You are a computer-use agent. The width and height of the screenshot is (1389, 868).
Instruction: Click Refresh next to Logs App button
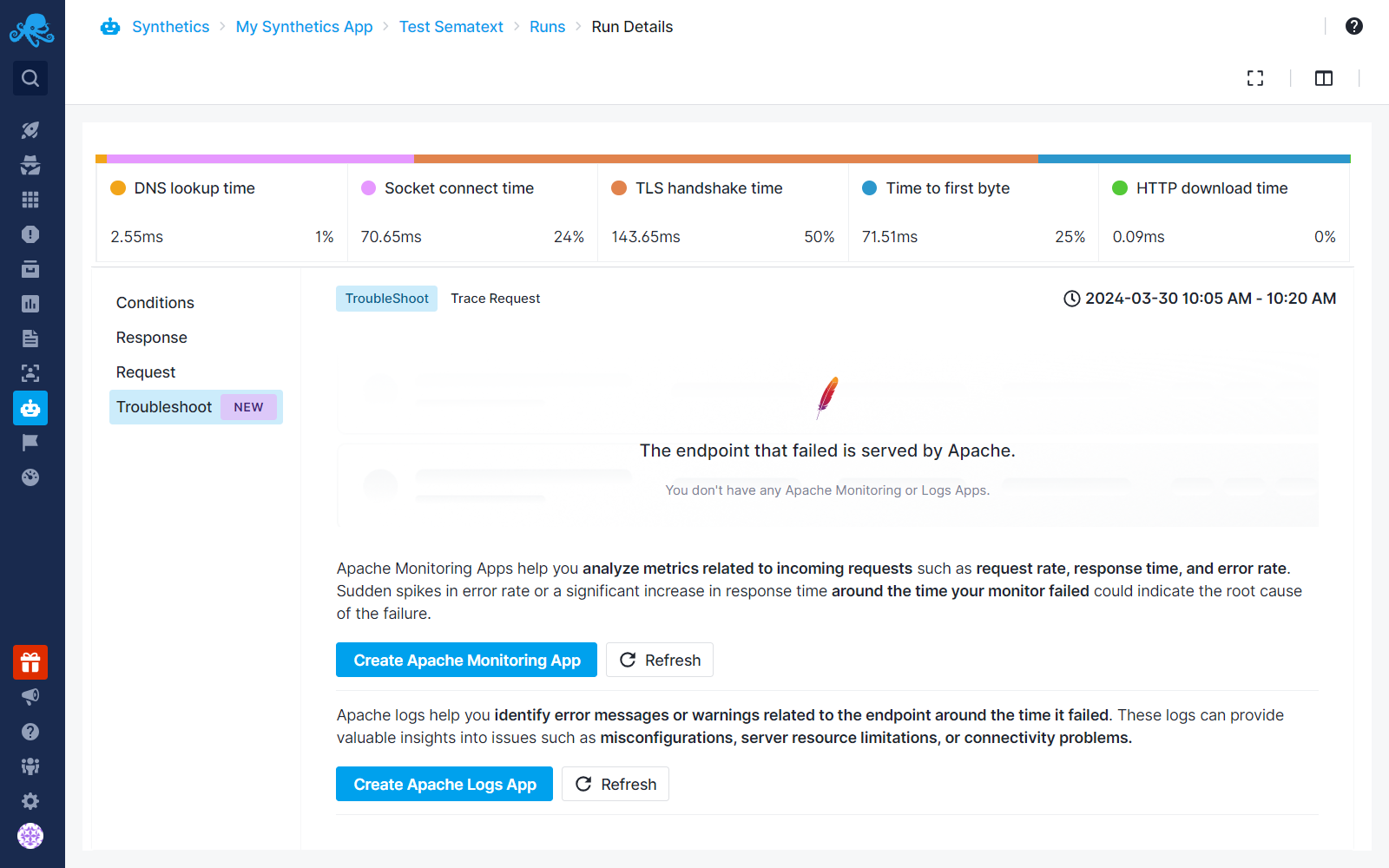(616, 784)
